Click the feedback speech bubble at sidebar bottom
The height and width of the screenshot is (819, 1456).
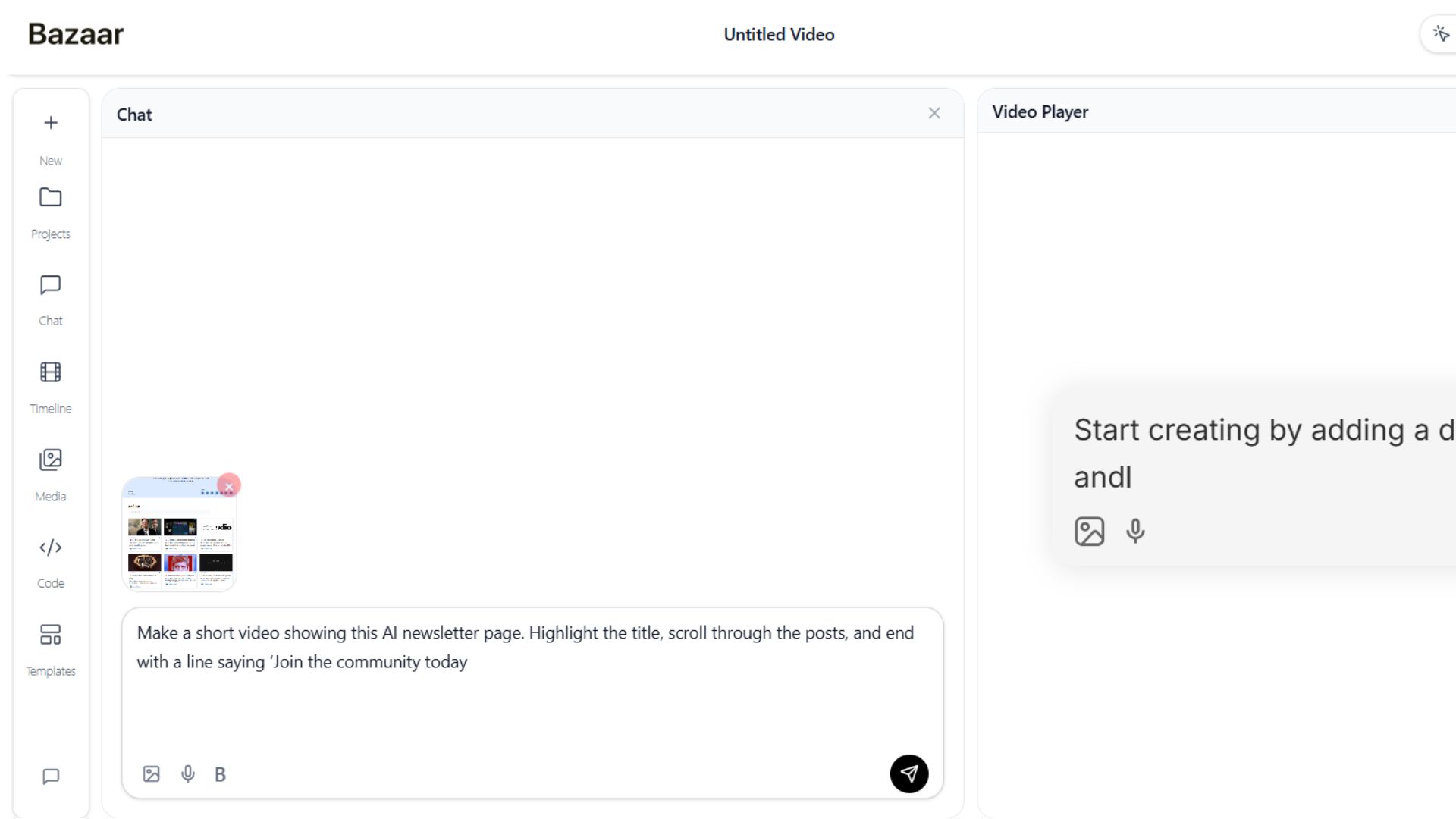click(51, 777)
